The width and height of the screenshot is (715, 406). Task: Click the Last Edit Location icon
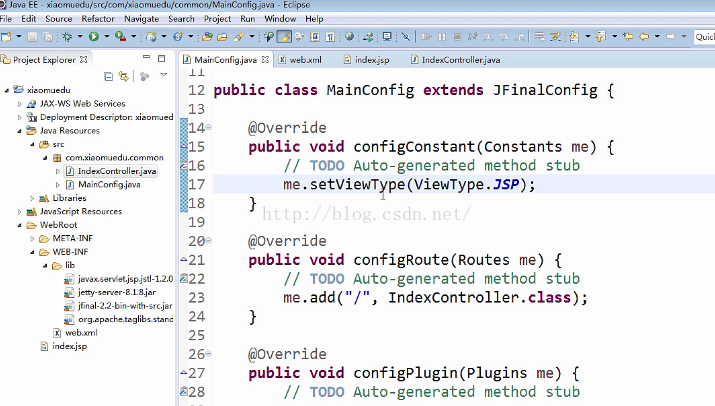(628, 36)
